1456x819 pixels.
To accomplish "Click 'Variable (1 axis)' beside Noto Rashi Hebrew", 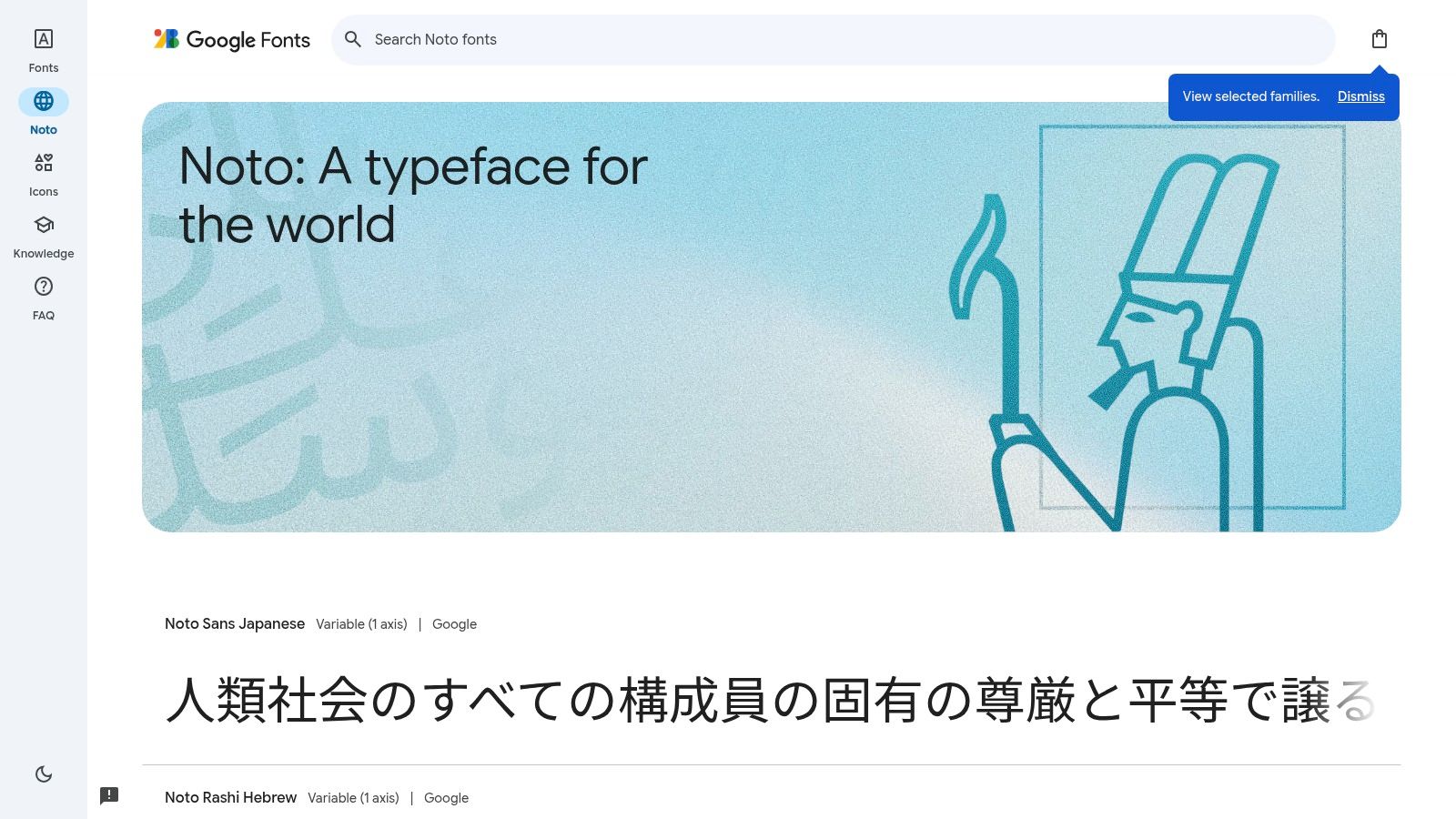I will (353, 798).
